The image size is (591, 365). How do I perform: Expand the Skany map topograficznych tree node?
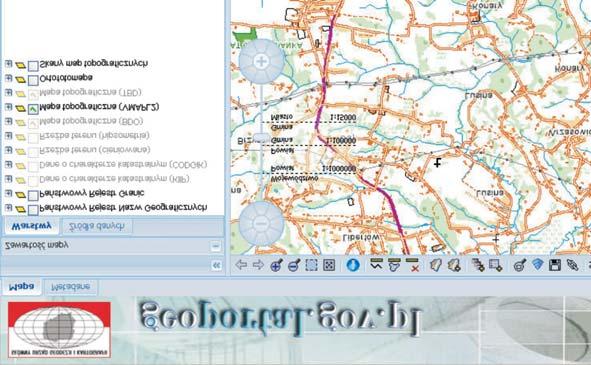coord(8,64)
